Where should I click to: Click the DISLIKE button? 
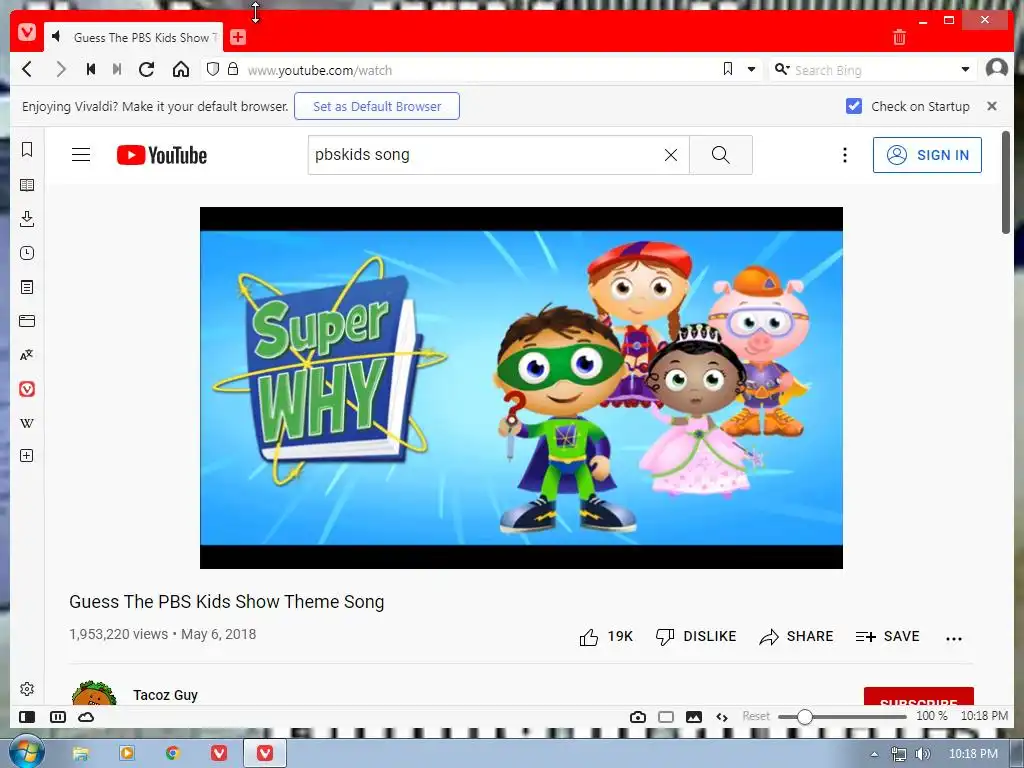pyautogui.click(x=696, y=637)
